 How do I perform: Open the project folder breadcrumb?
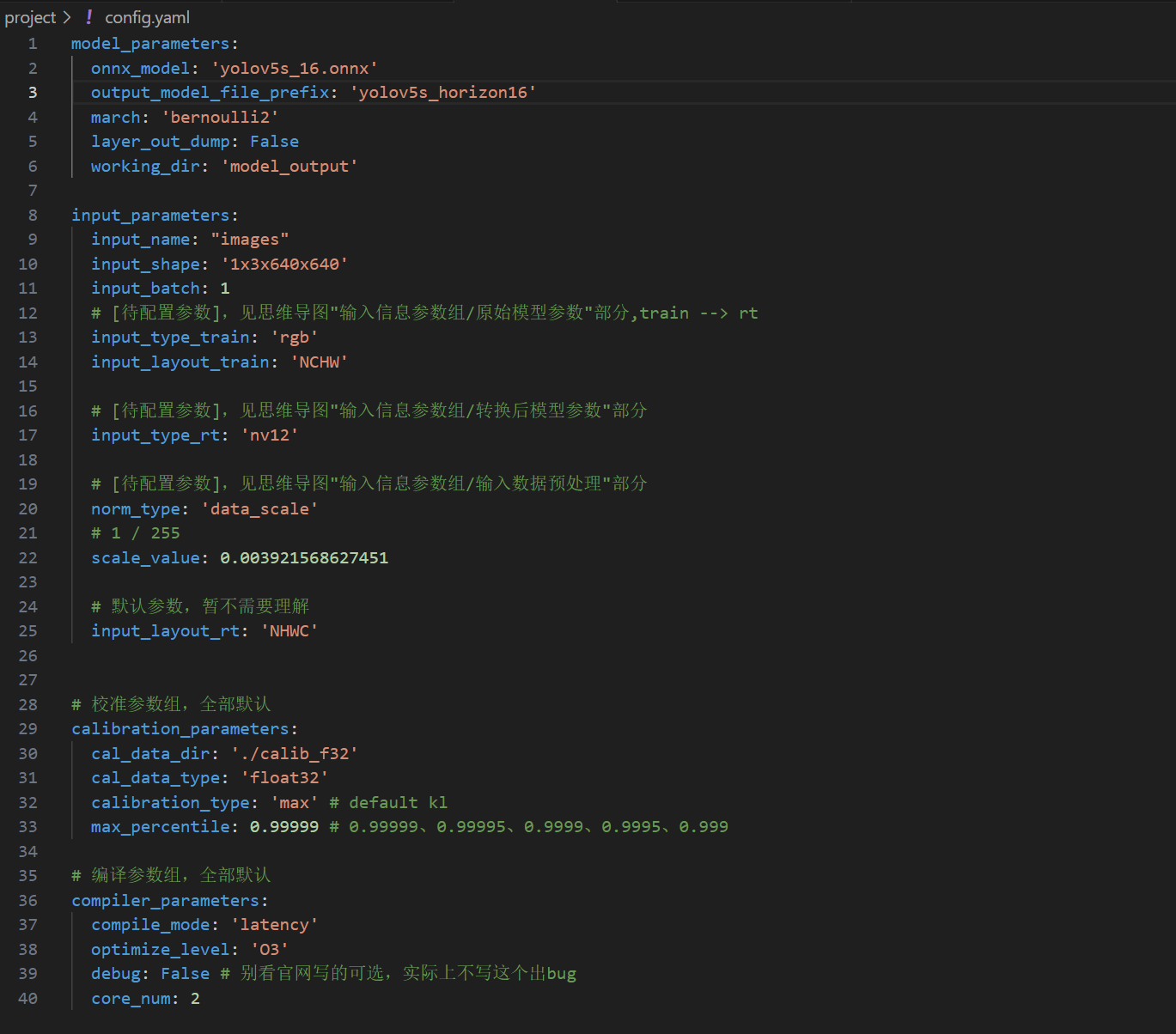pyautogui.click(x=30, y=17)
